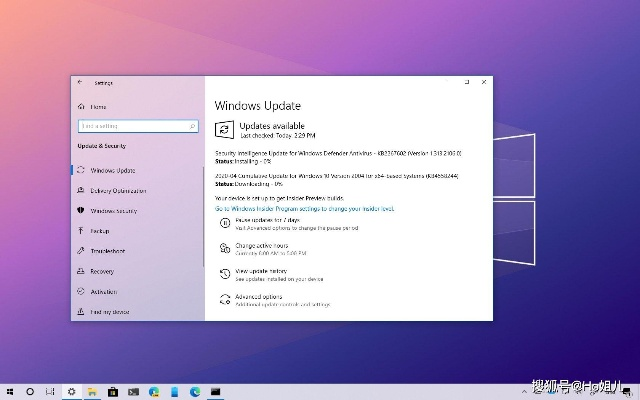The image size is (640, 400).
Task: Open Home in the Settings sidebar
Action: 98,106
